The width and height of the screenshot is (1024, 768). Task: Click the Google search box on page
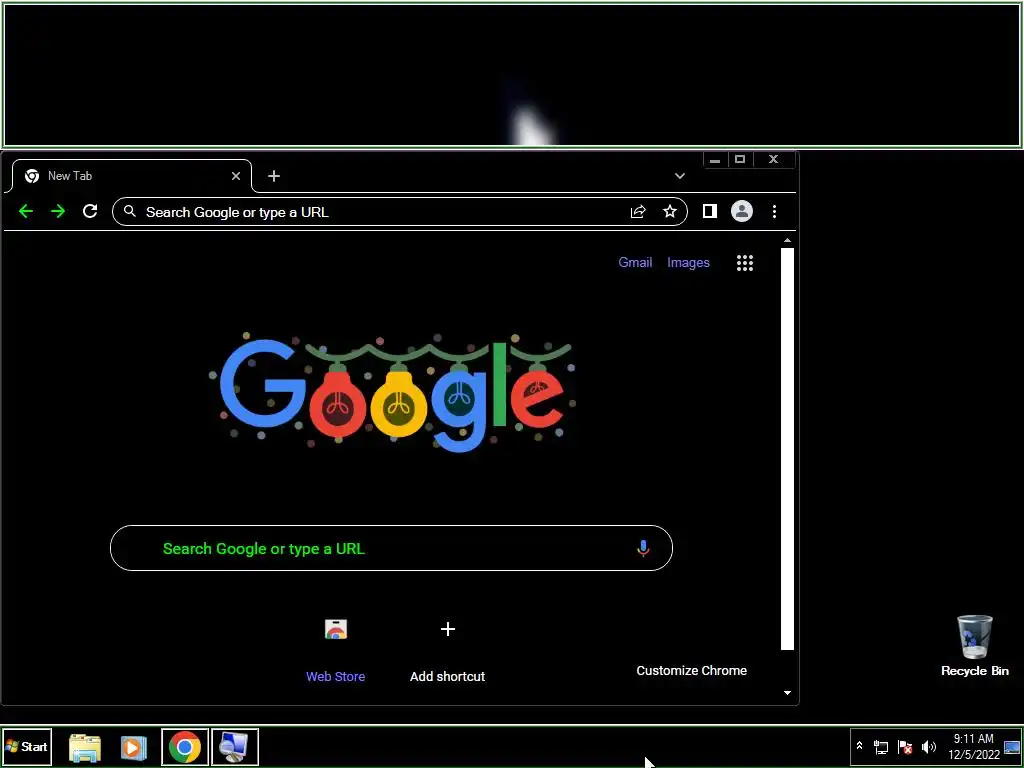pos(391,548)
